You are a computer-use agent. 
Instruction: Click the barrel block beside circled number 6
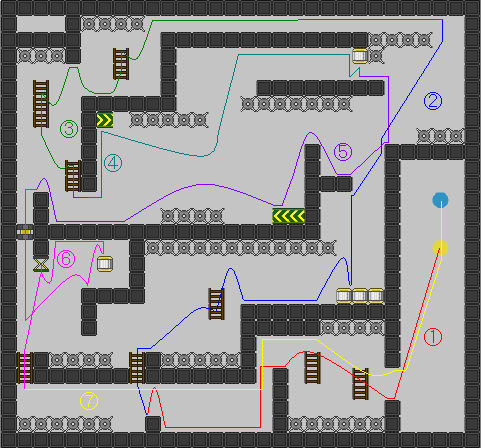tap(105, 264)
